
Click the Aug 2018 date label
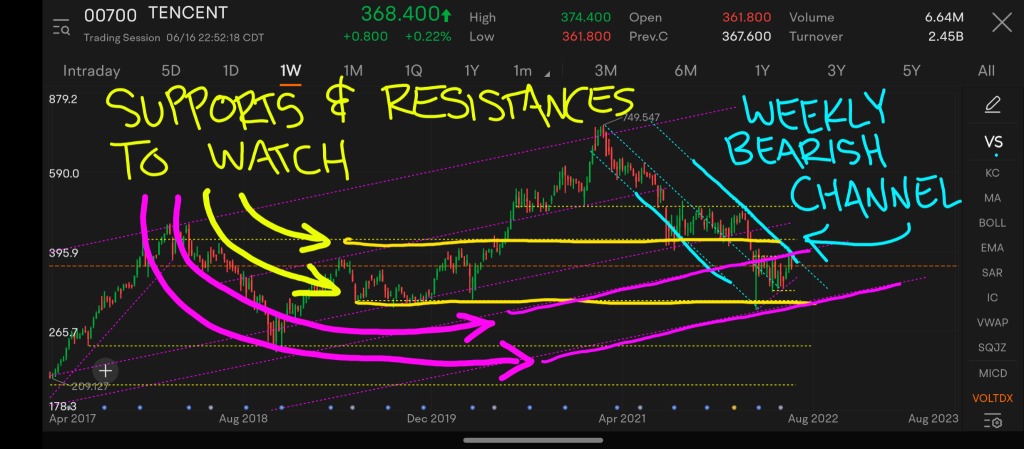click(x=241, y=418)
